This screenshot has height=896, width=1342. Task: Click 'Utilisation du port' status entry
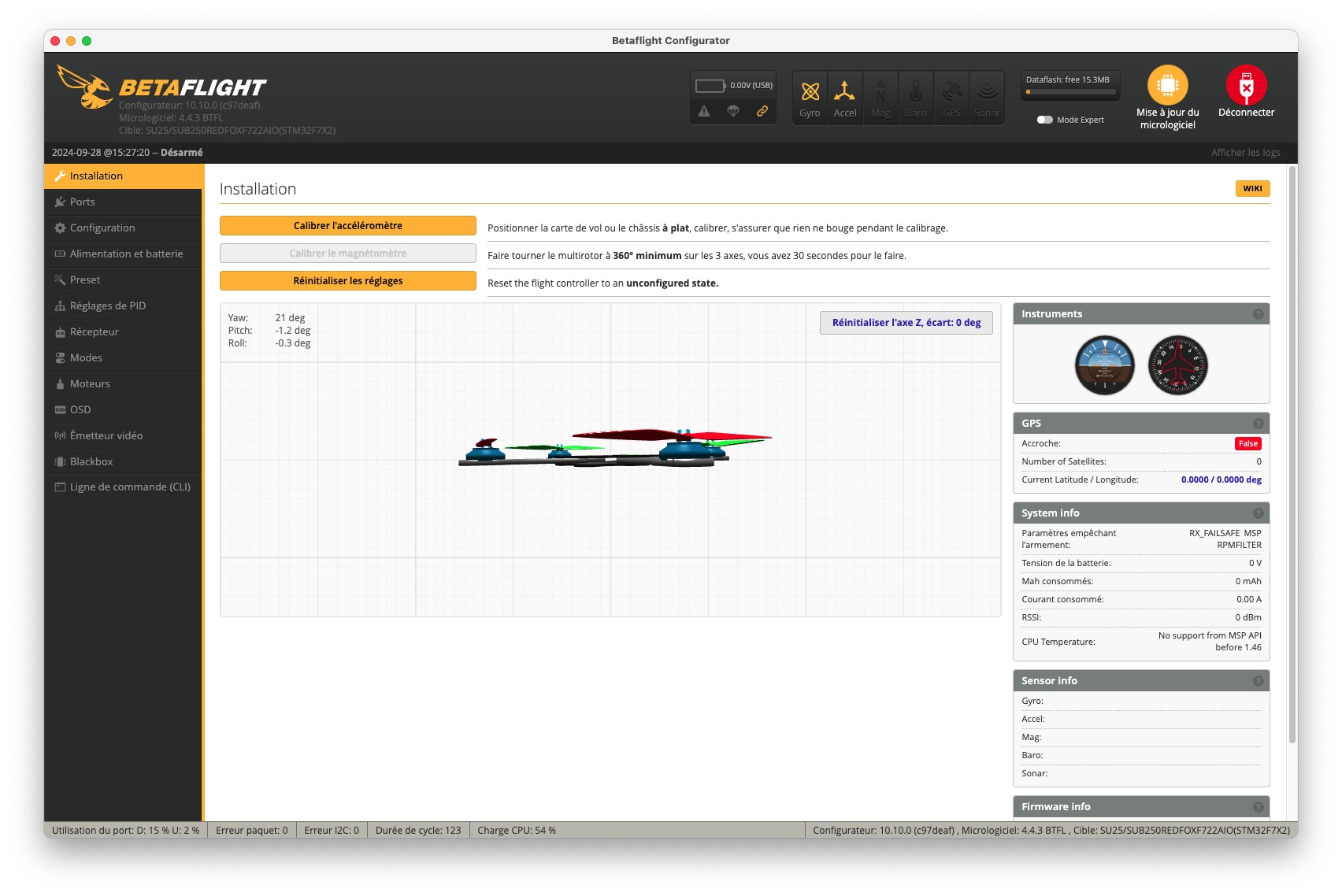(126, 831)
